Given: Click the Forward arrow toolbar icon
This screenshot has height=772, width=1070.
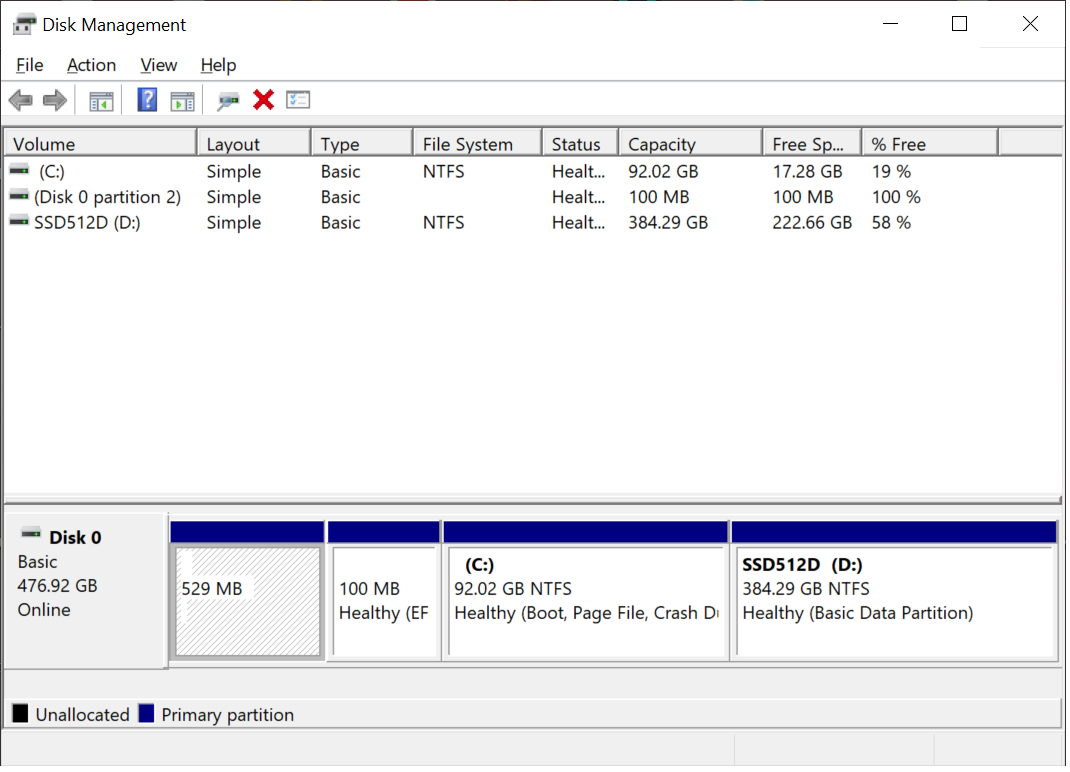Looking at the screenshot, I should 54,100.
